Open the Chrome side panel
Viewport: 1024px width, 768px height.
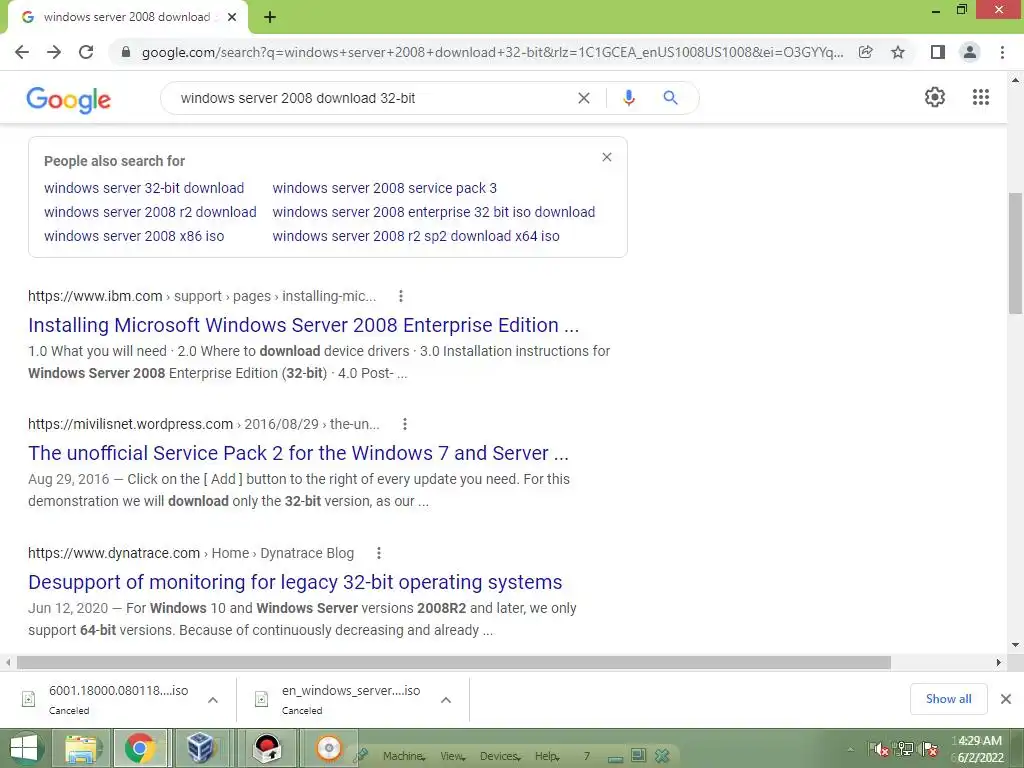[938, 52]
